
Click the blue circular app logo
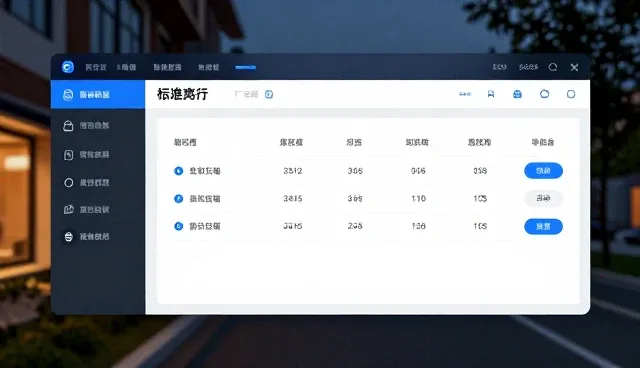coord(68,67)
